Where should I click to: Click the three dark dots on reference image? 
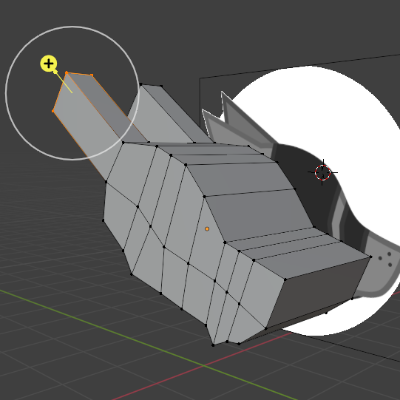coord(385,259)
